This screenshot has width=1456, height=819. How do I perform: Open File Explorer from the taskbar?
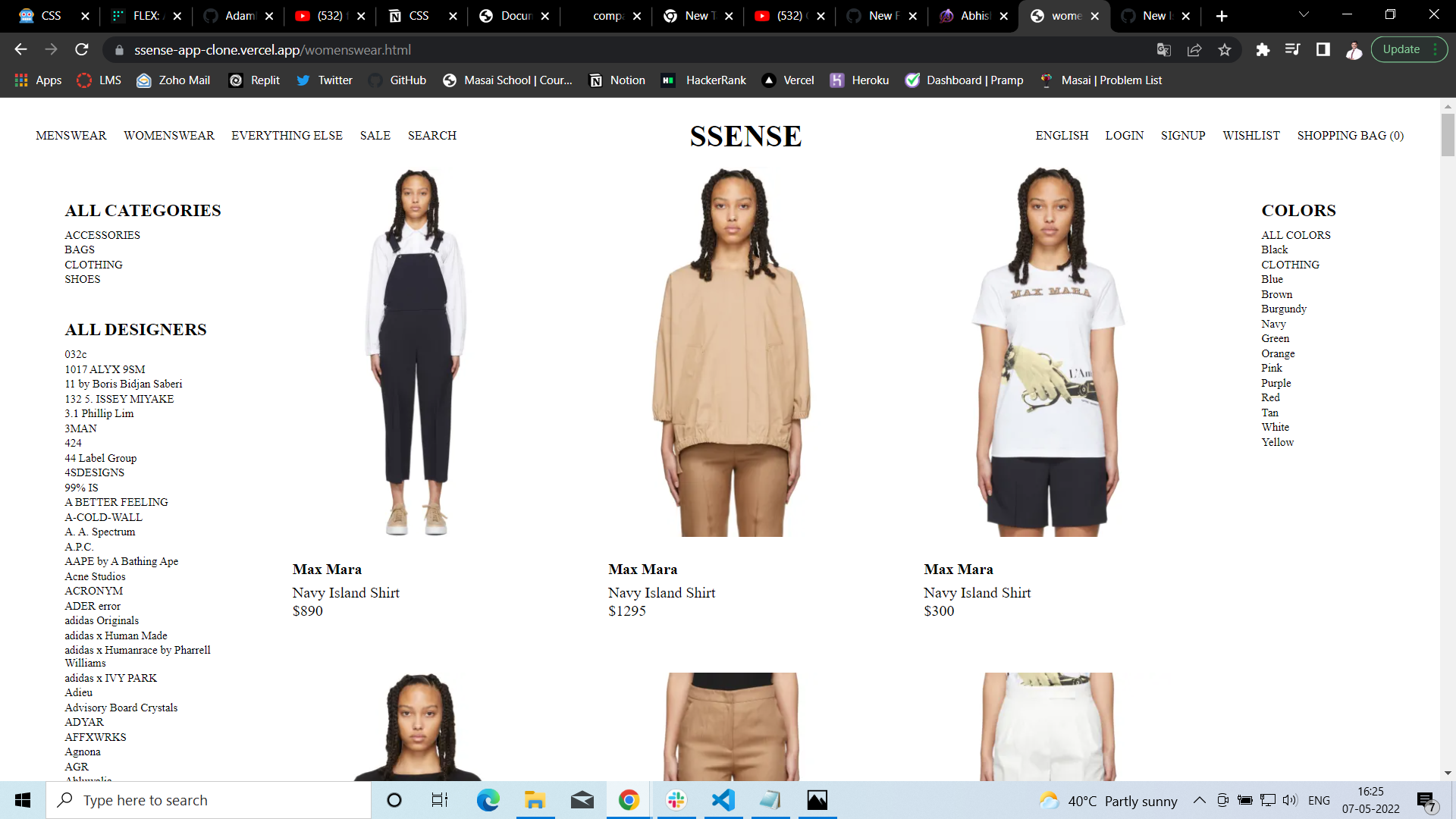(535, 800)
